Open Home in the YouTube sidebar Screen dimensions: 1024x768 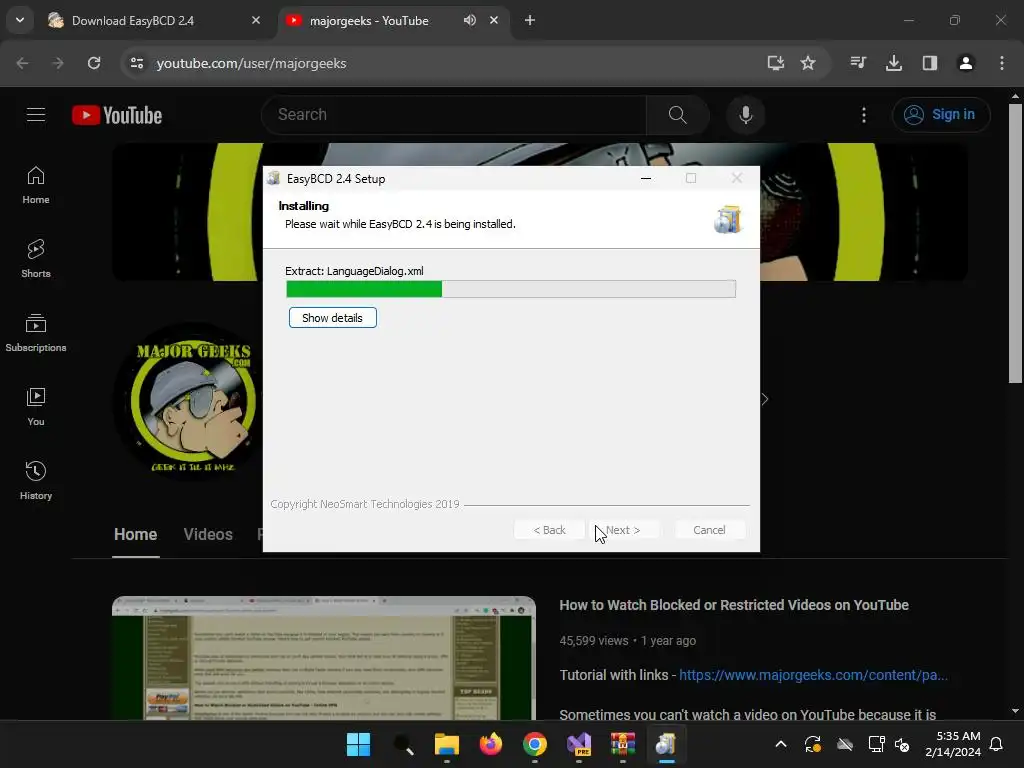pyautogui.click(x=36, y=185)
